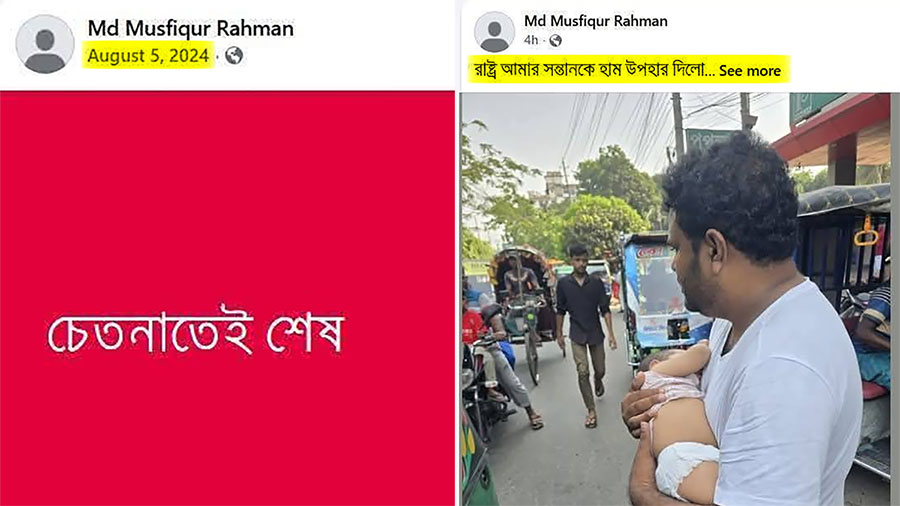The image size is (900, 506).
Task: Click the orange hanging handle in rickshaw
Action: 866,231
